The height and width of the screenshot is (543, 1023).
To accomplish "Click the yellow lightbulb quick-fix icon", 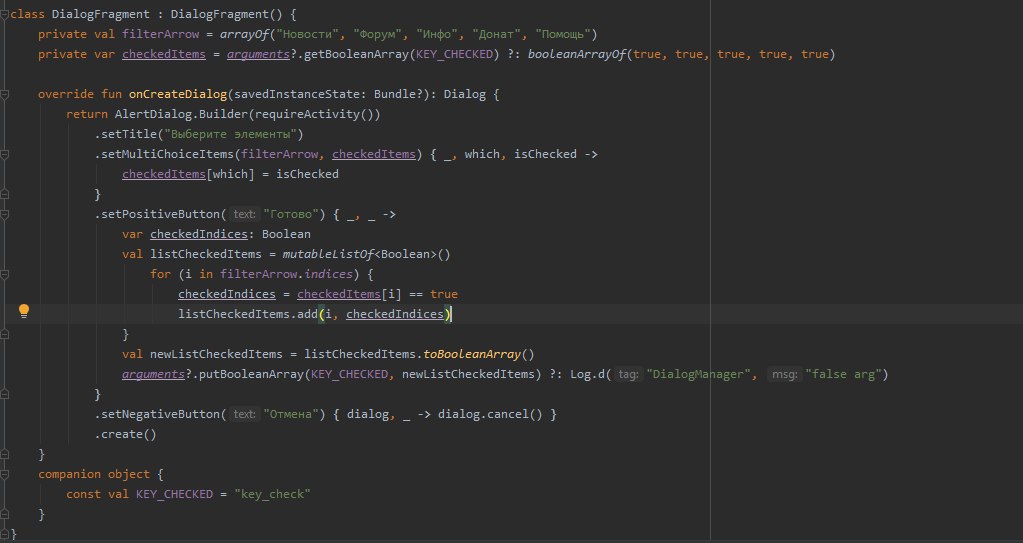I will coord(23,311).
